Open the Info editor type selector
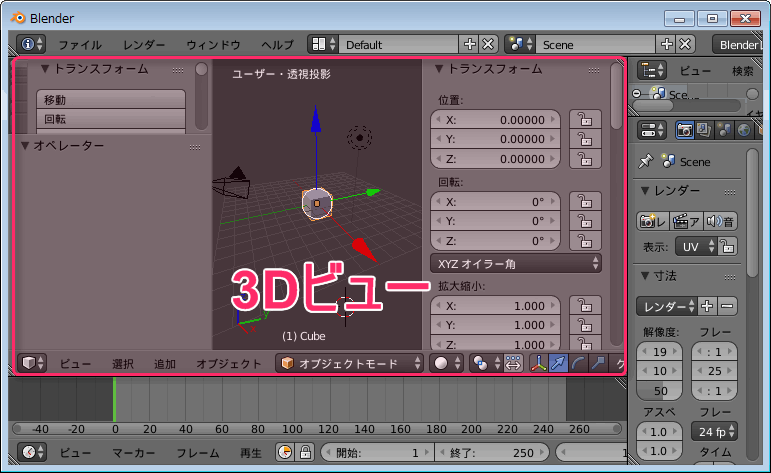The image size is (771, 473). pos(31,44)
